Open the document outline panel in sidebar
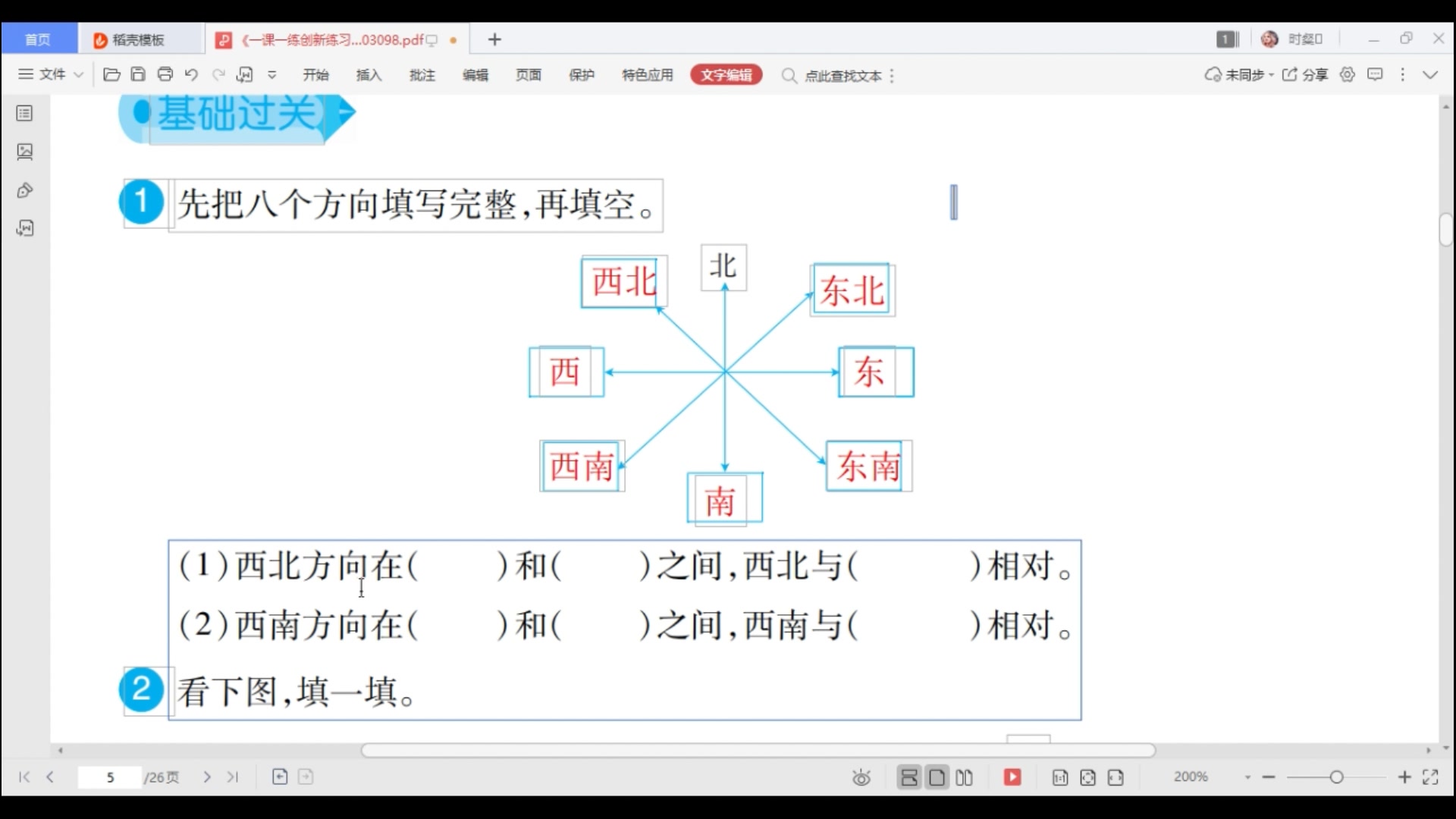Viewport: 1456px width, 819px height. 24,113
